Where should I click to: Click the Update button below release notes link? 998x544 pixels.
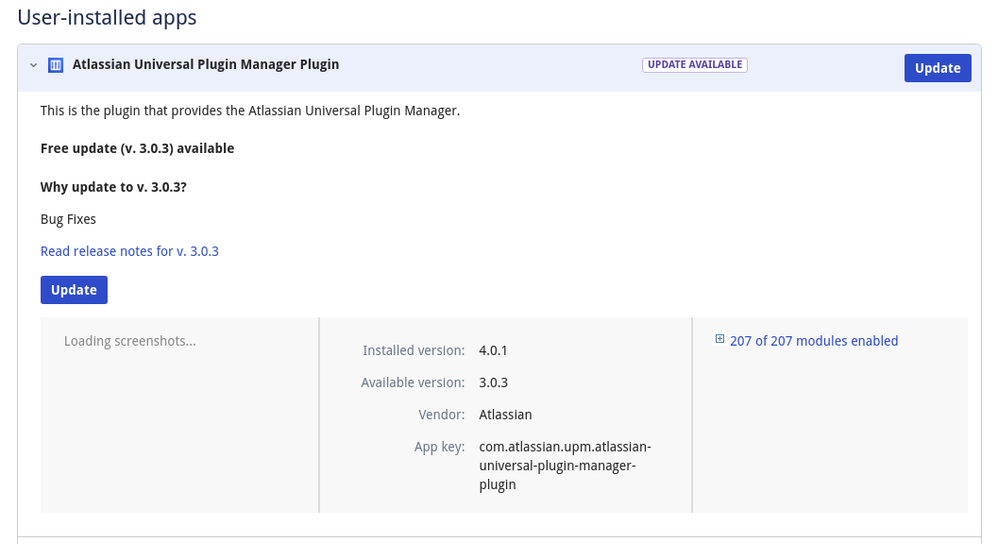[74, 290]
